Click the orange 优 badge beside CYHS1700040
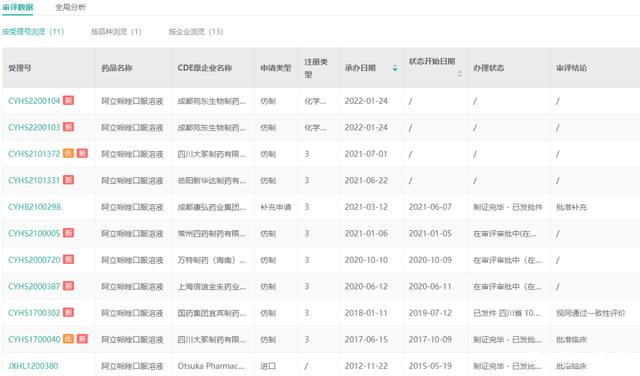 (x=68, y=339)
